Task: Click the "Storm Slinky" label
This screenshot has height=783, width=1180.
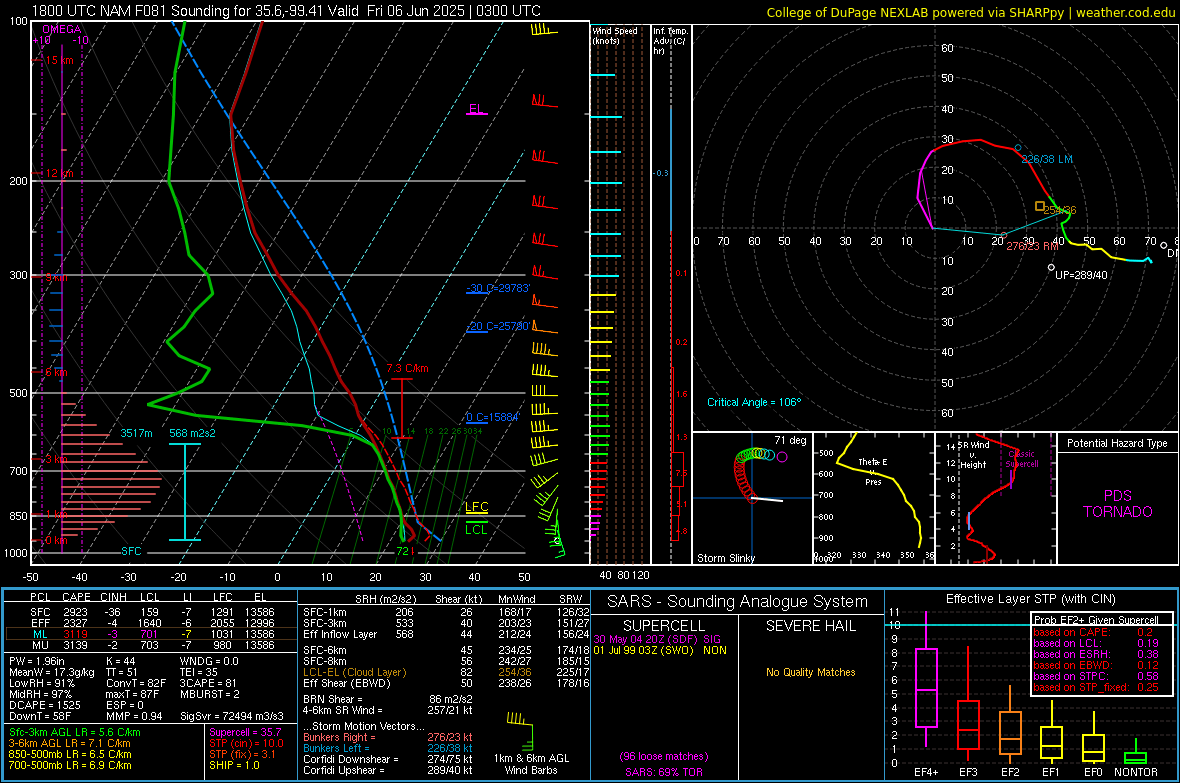Action: tap(725, 558)
